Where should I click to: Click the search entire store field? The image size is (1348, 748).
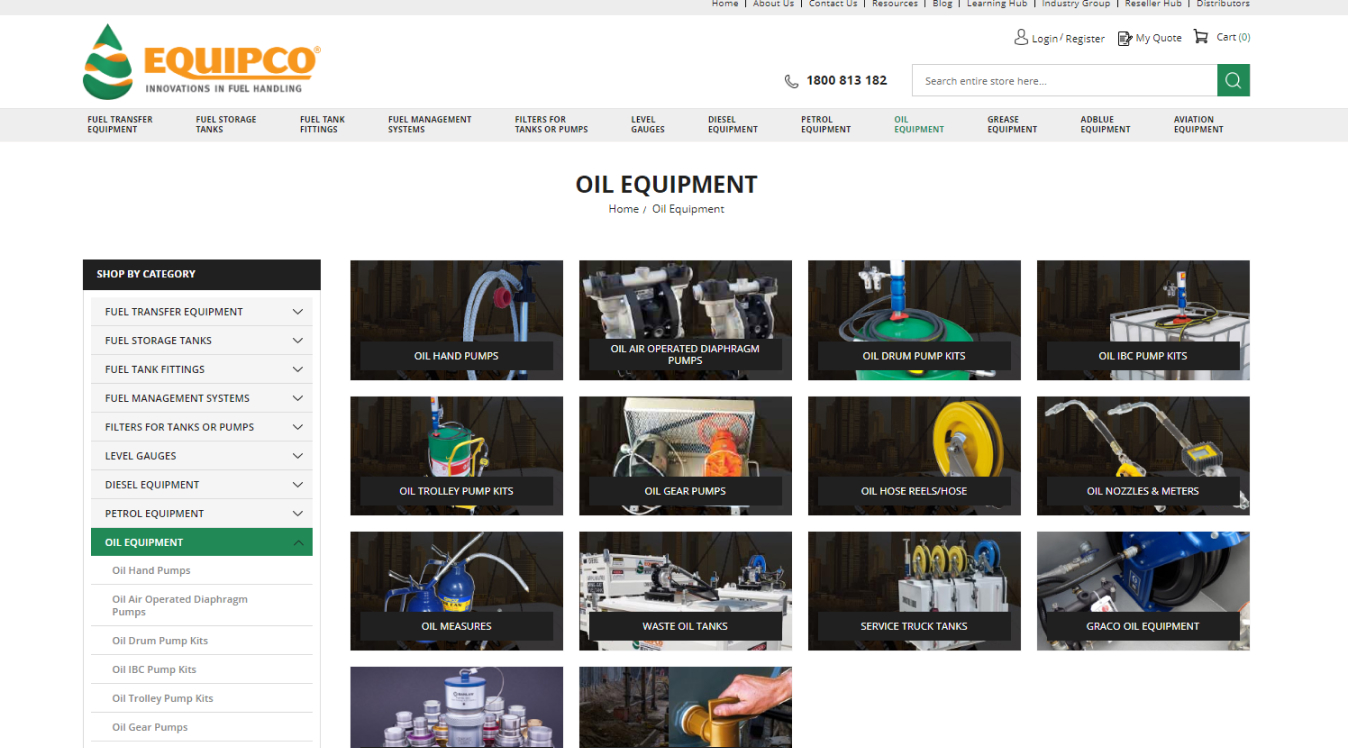pos(1064,81)
